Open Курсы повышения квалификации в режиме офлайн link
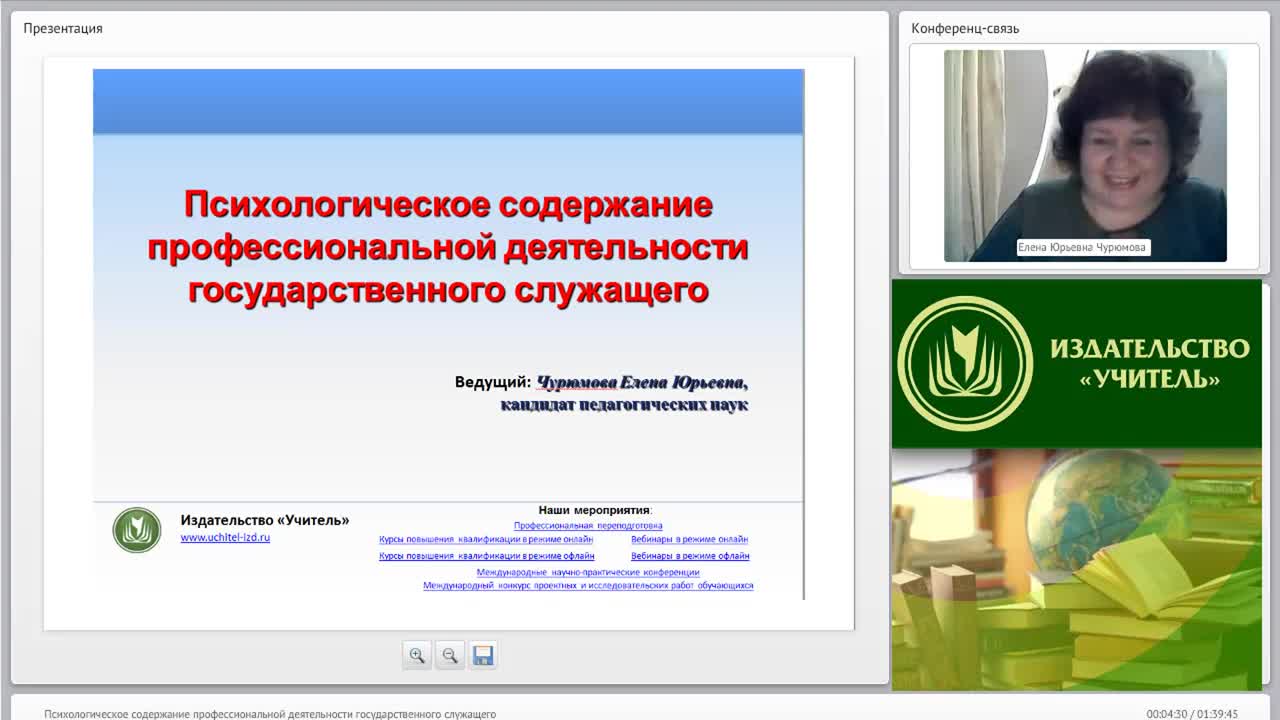1280x720 pixels. pos(487,555)
